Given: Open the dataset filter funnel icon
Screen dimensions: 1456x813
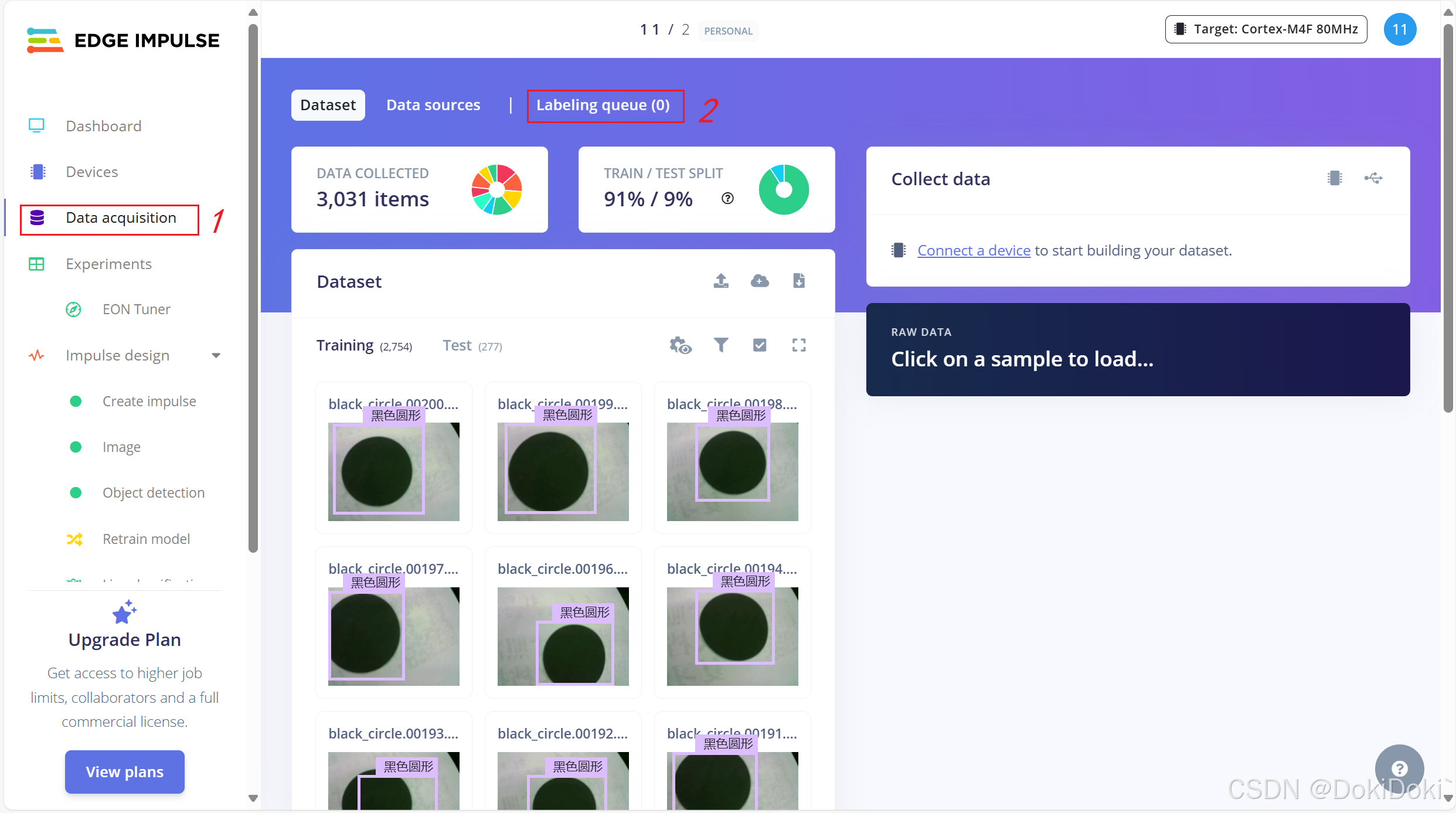Looking at the screenshot, I should click(x=721, y=345).
